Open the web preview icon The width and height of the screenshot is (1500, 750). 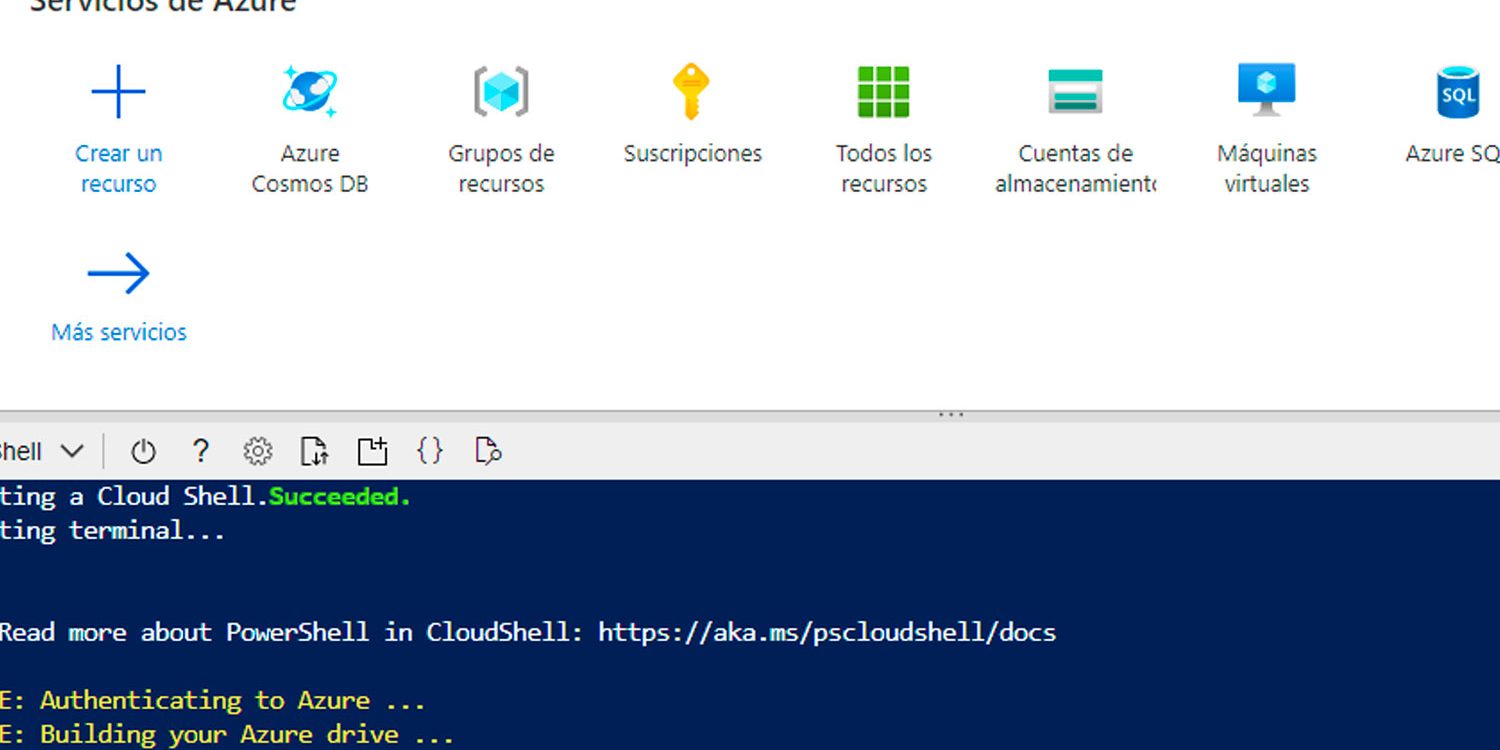pyautogui.click(x=487, y=451)
